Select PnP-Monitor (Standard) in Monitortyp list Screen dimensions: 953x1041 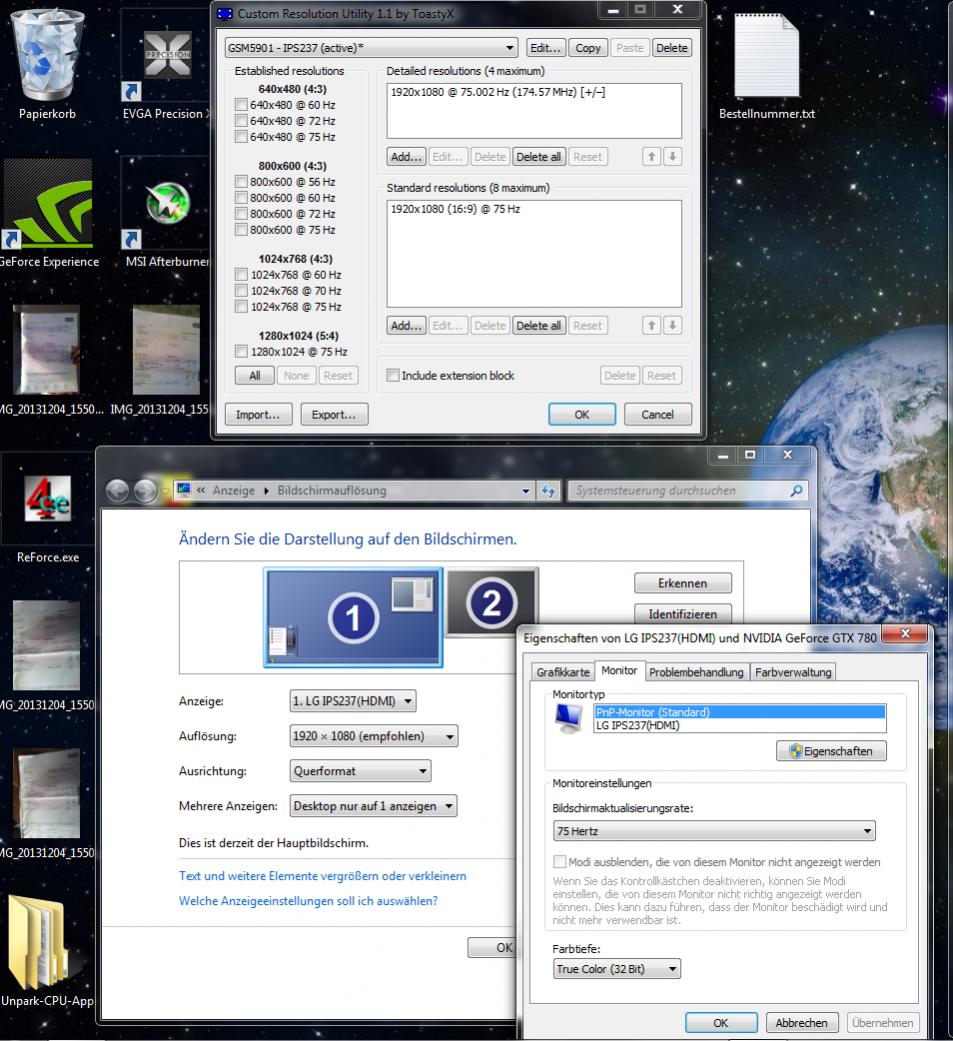tap(740, 712)
